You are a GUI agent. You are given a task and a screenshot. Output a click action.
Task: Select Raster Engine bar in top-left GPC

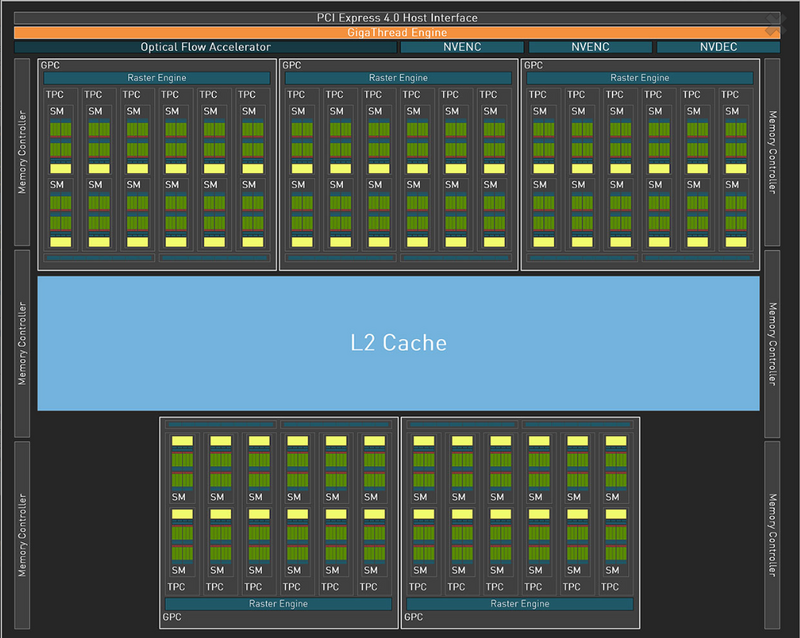157,78
